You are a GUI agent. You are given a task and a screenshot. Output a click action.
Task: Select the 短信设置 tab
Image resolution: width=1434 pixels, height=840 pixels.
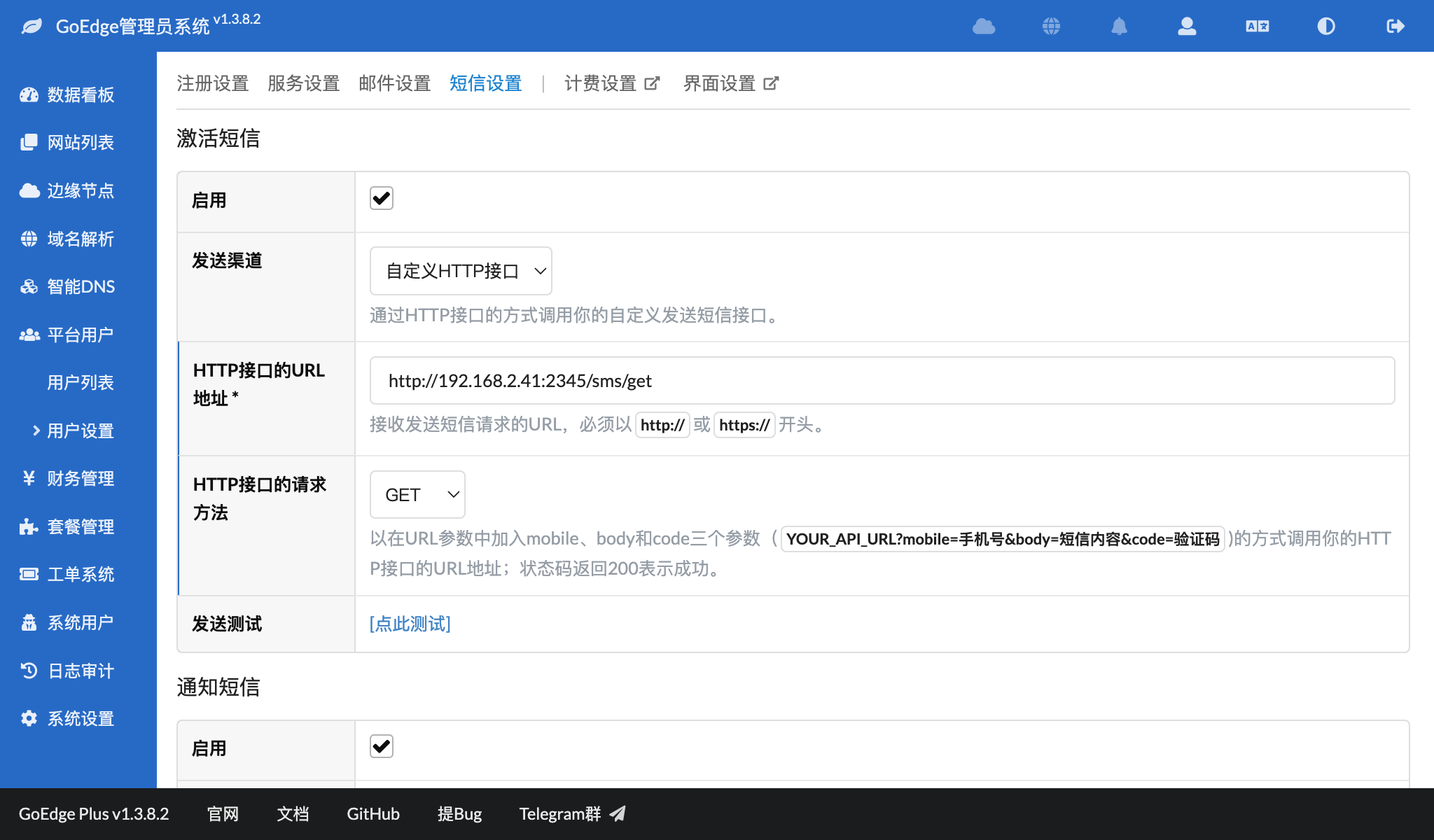tap(486, 83)
